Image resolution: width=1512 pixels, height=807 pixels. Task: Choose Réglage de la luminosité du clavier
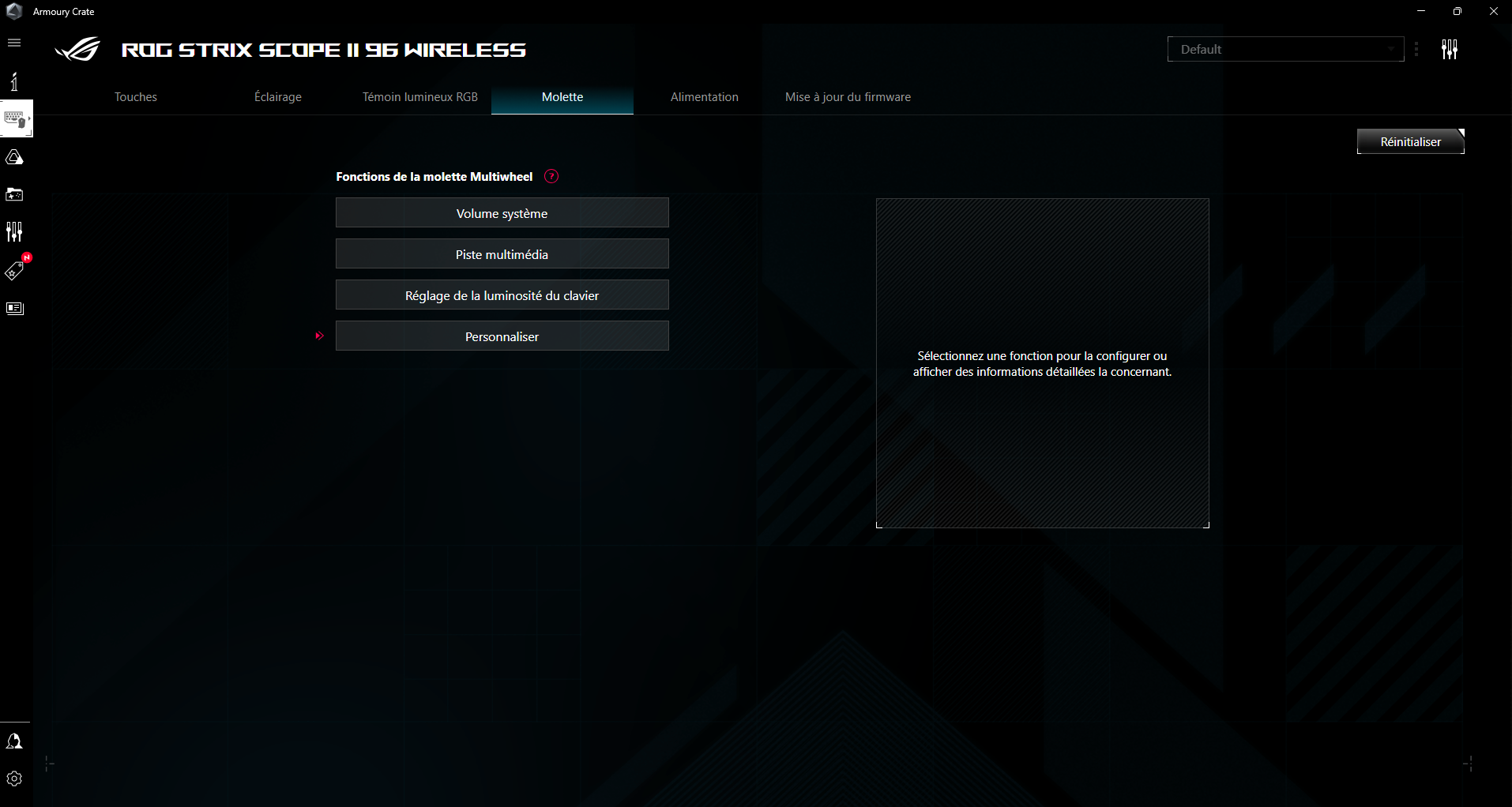[x=502, y=295]
